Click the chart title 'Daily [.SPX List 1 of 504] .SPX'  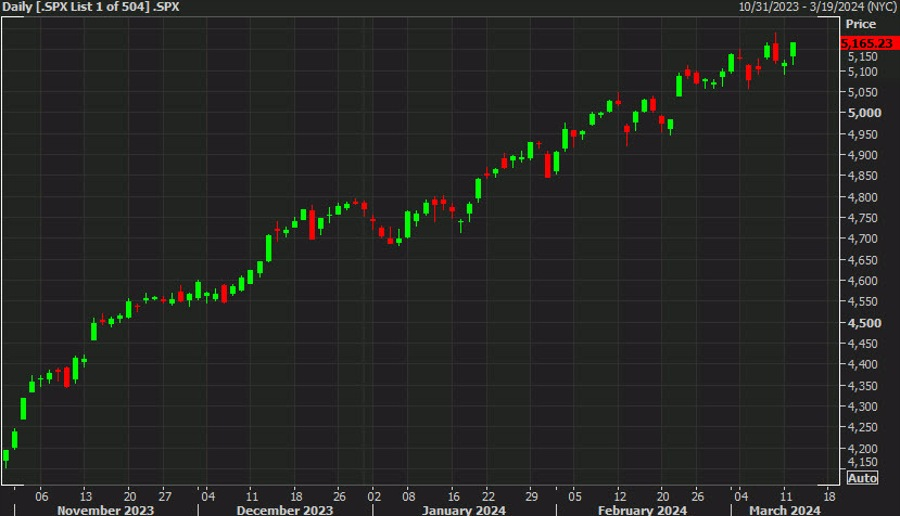(x=91, y=7)
